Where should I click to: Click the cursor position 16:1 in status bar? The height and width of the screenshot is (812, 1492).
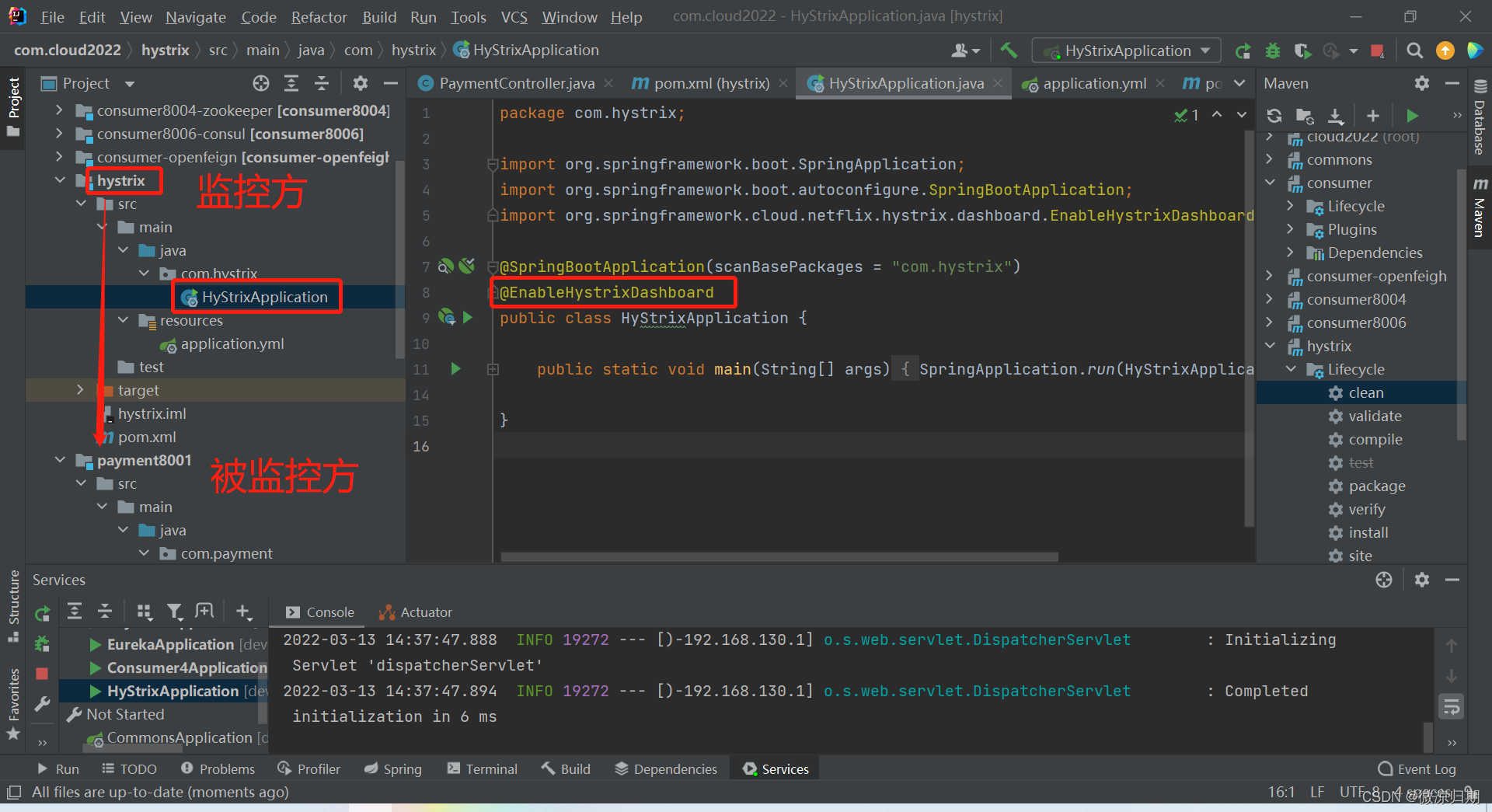[x=1281, y=792]
